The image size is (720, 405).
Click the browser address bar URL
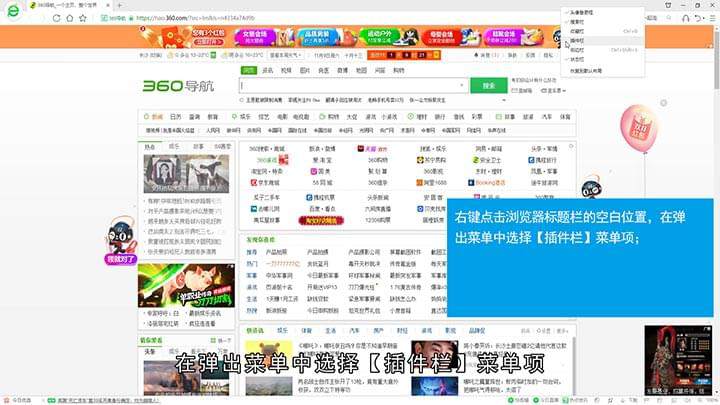[196, 18]
